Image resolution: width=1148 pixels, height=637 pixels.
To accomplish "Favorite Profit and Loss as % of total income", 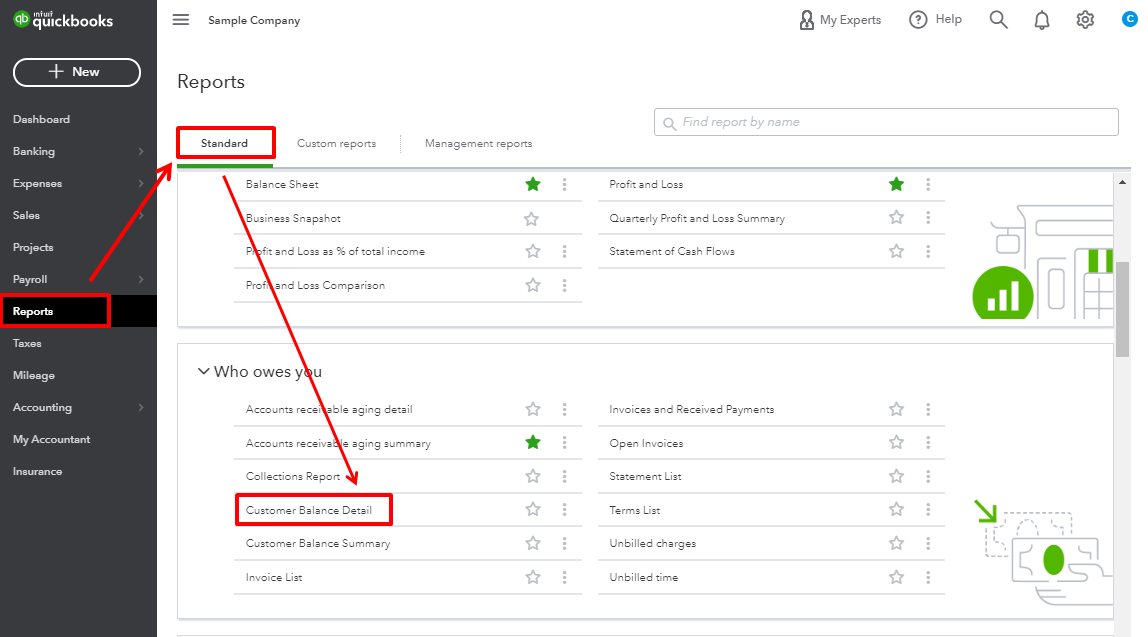I will (x=533, y=251).
